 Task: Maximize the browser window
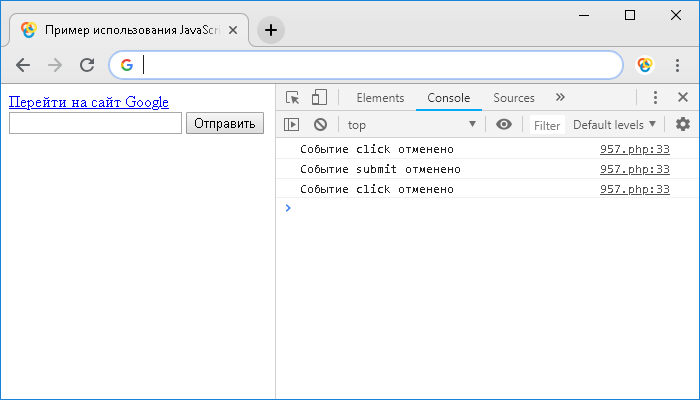point(630,15)
